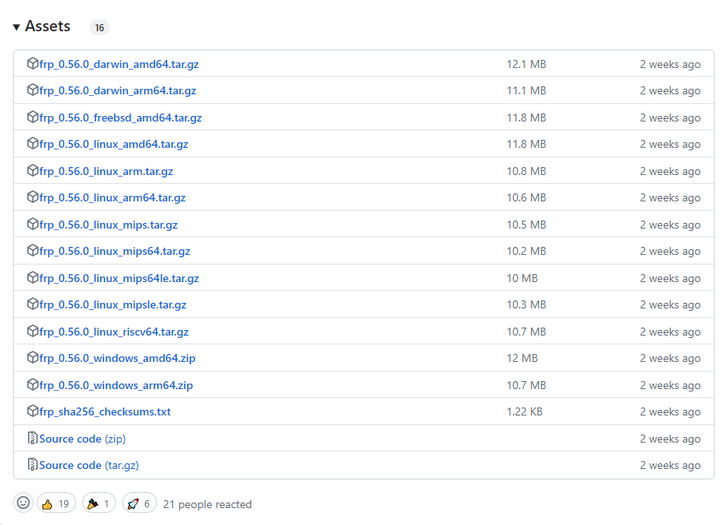Toggle the rocket reaction
Viewport: 726px width, 525px height.
tap(139, 503)
